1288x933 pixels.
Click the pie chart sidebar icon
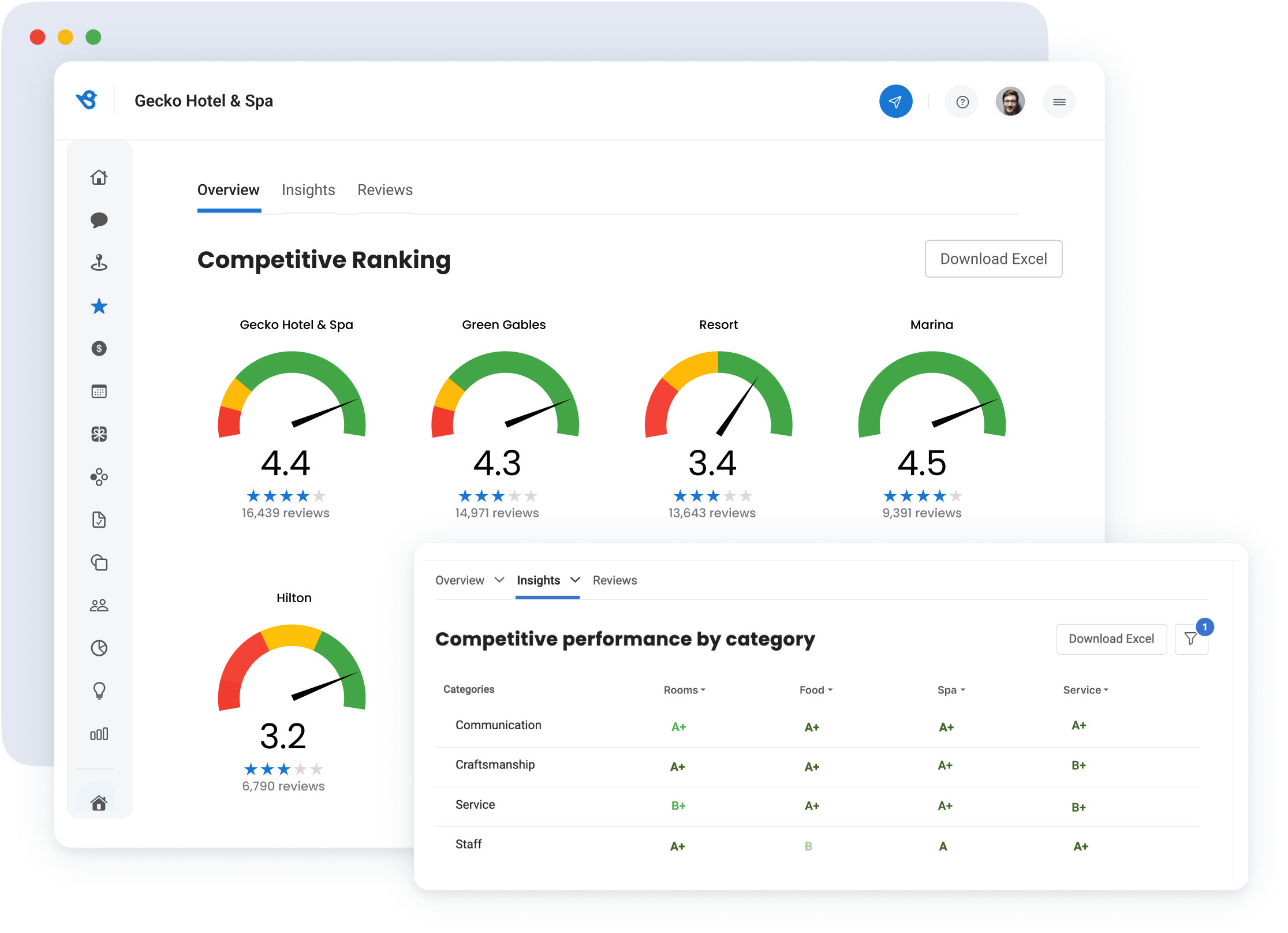pos(99,648)
